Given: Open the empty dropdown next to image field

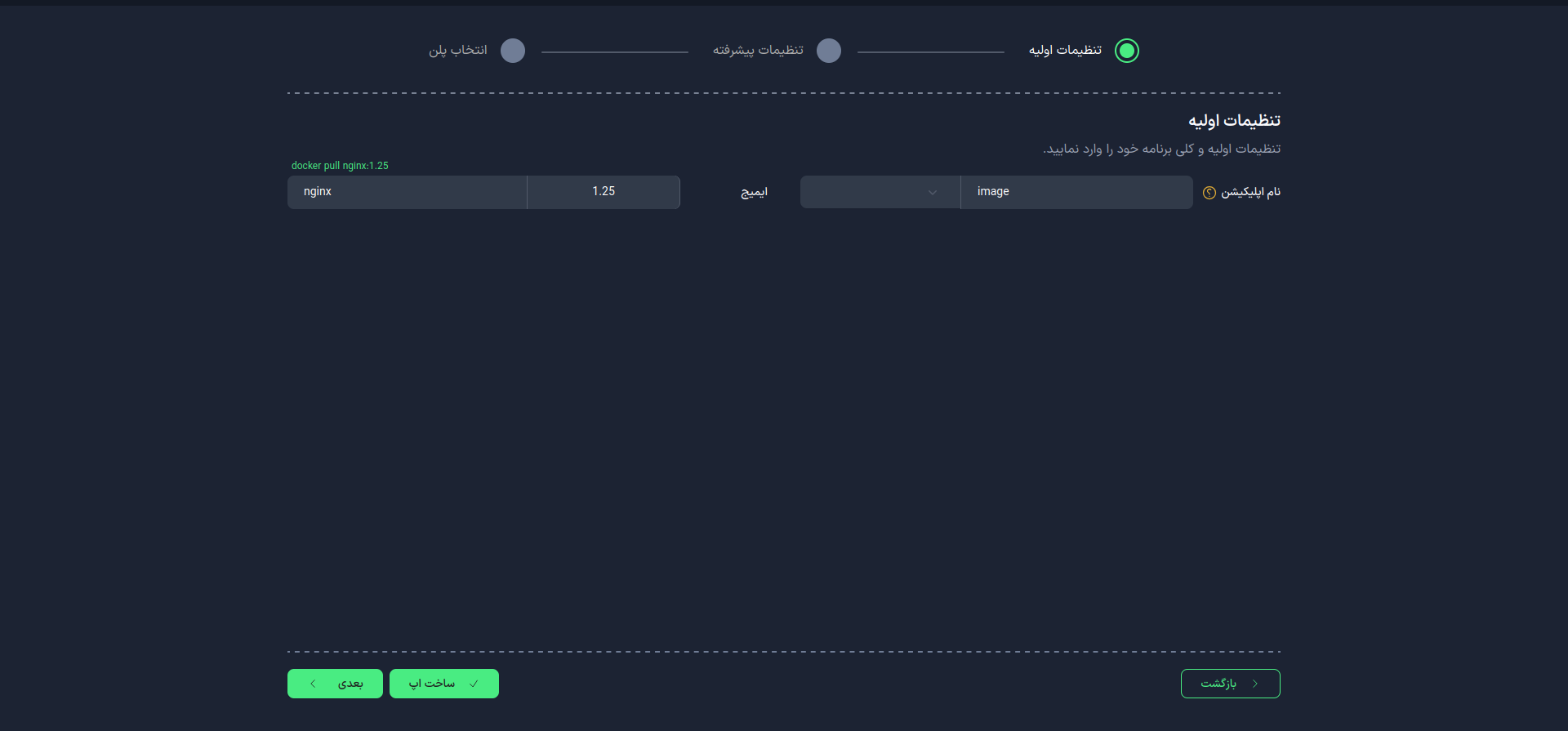Looking at the screenshot, I should pos(880,192).
